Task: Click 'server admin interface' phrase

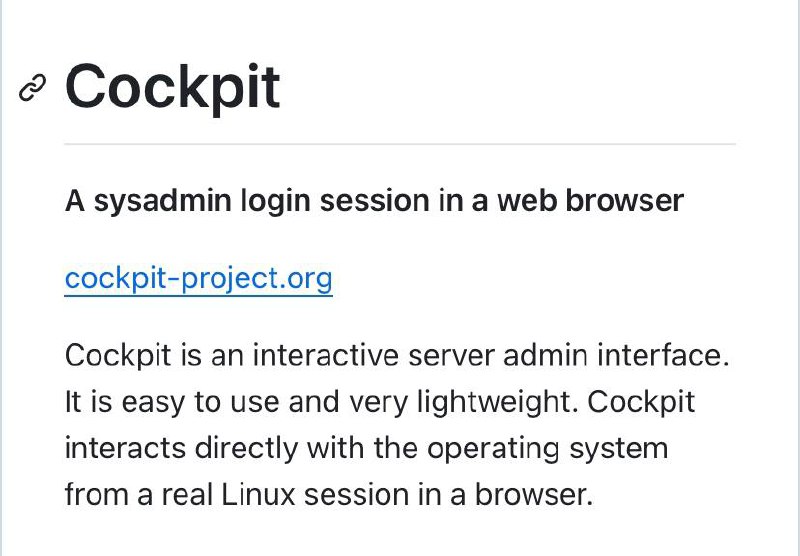Action: (568, 355)
